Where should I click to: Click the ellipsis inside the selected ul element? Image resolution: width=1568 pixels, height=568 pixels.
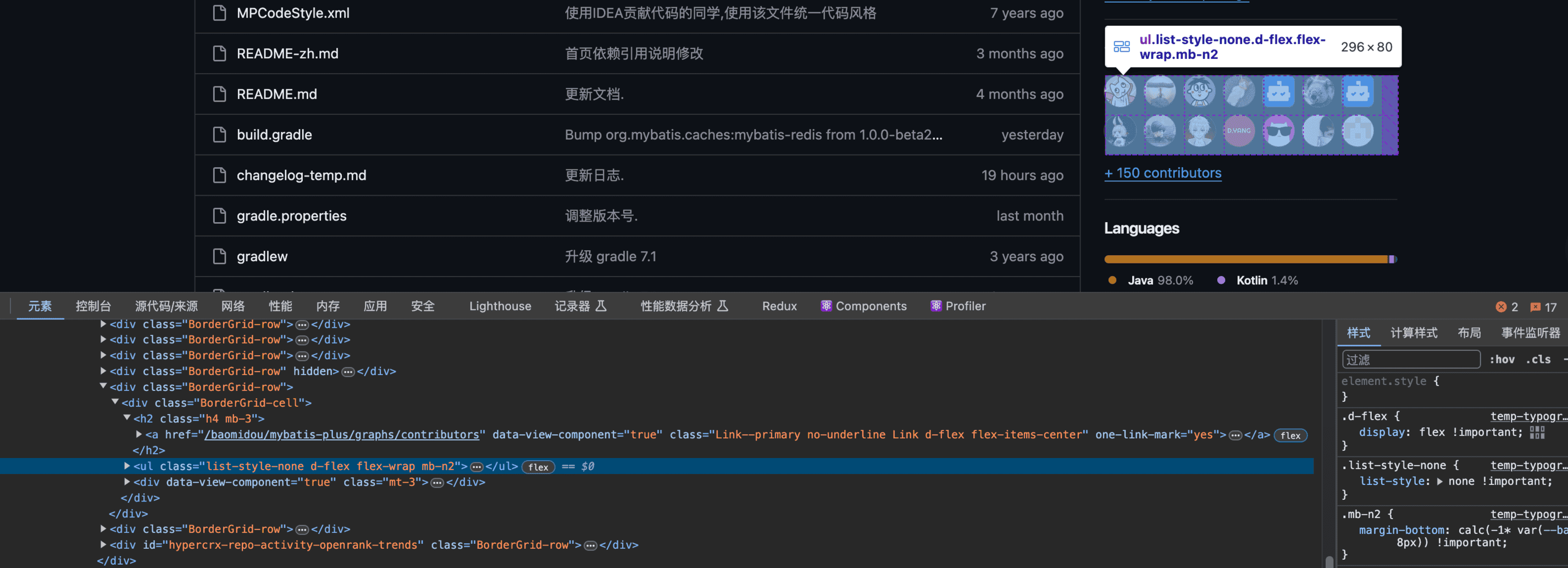[477, 467]
